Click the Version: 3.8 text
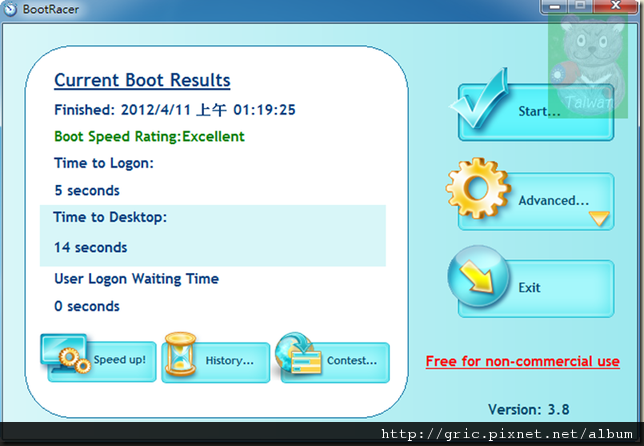This screenshot has width=644, height=446. click(529, 409)
